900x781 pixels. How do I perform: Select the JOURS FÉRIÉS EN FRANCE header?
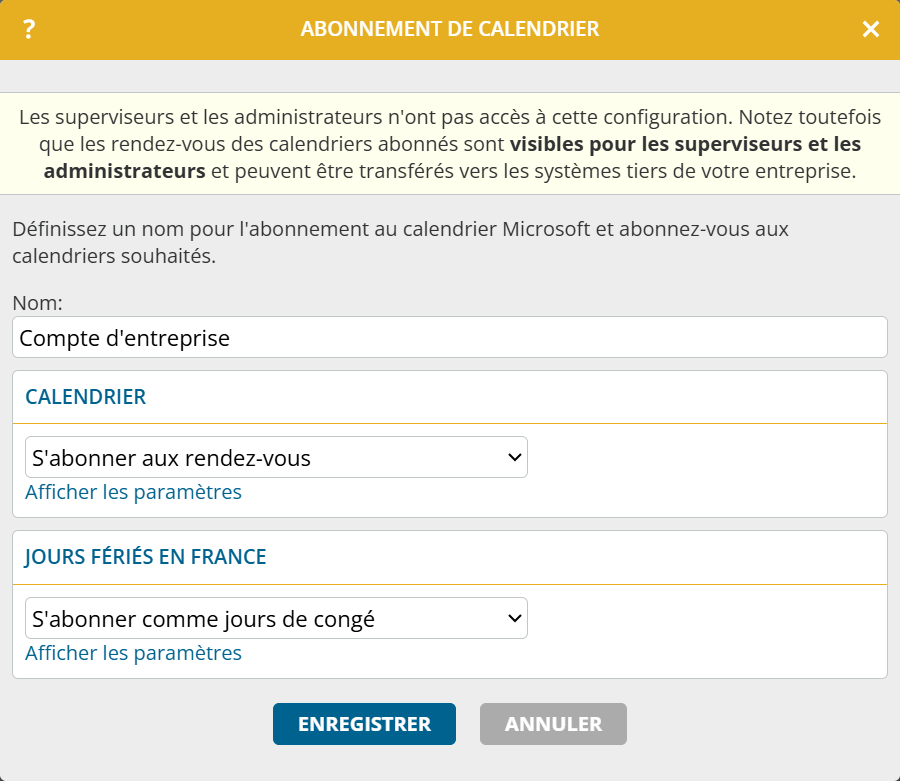pos(146,557)
